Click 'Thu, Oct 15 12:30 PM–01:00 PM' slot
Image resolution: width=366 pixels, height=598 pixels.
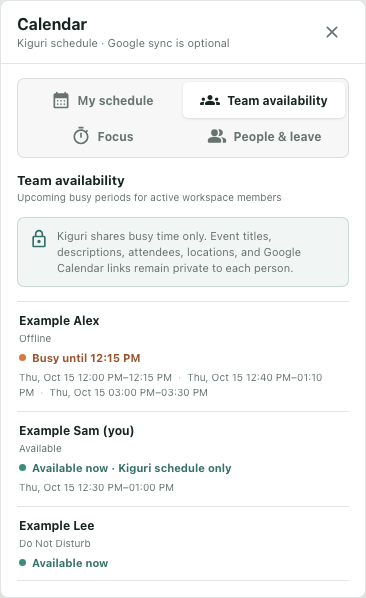[96, 487]
